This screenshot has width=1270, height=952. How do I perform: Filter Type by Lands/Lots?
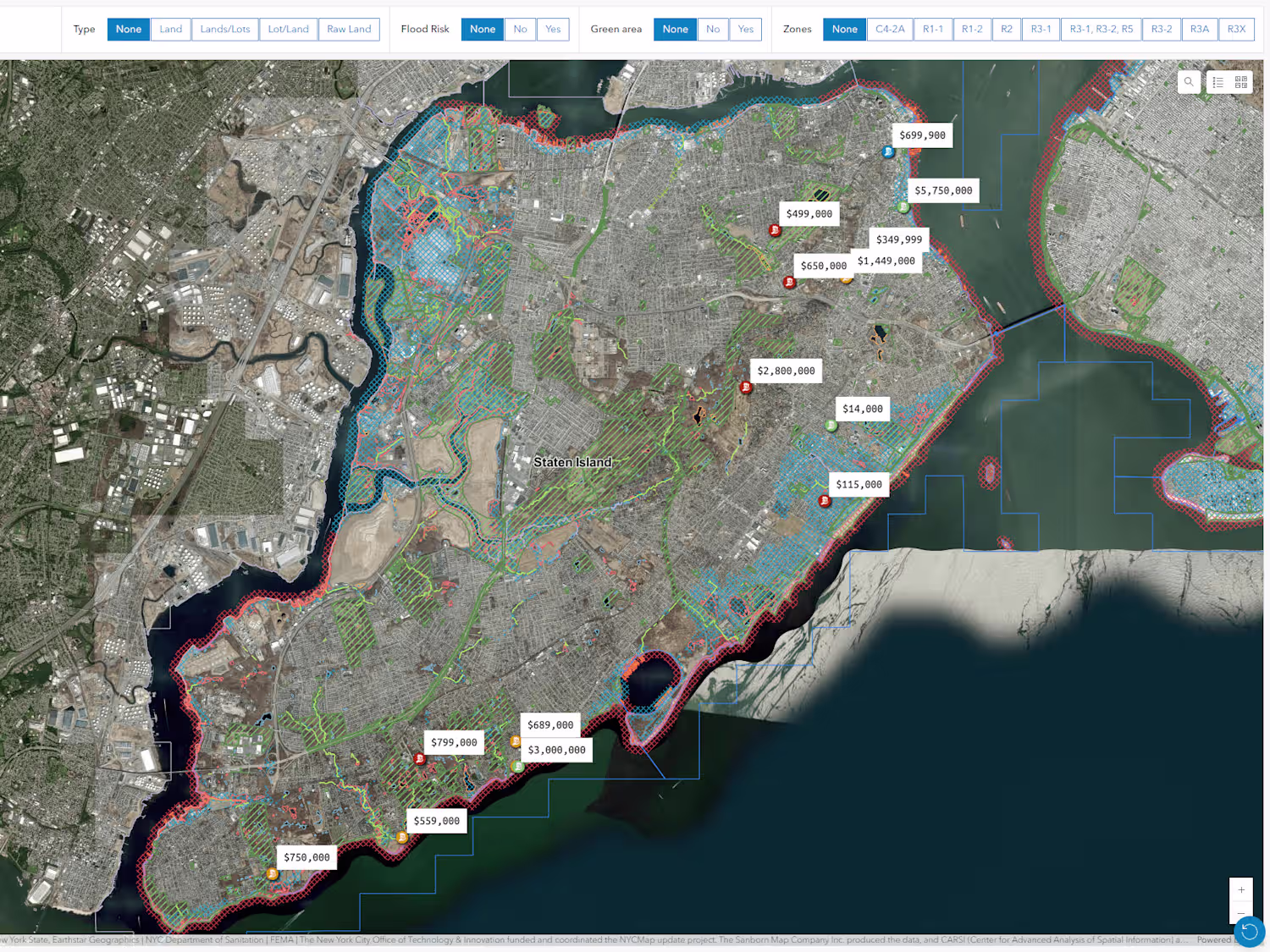pos(225,29)
